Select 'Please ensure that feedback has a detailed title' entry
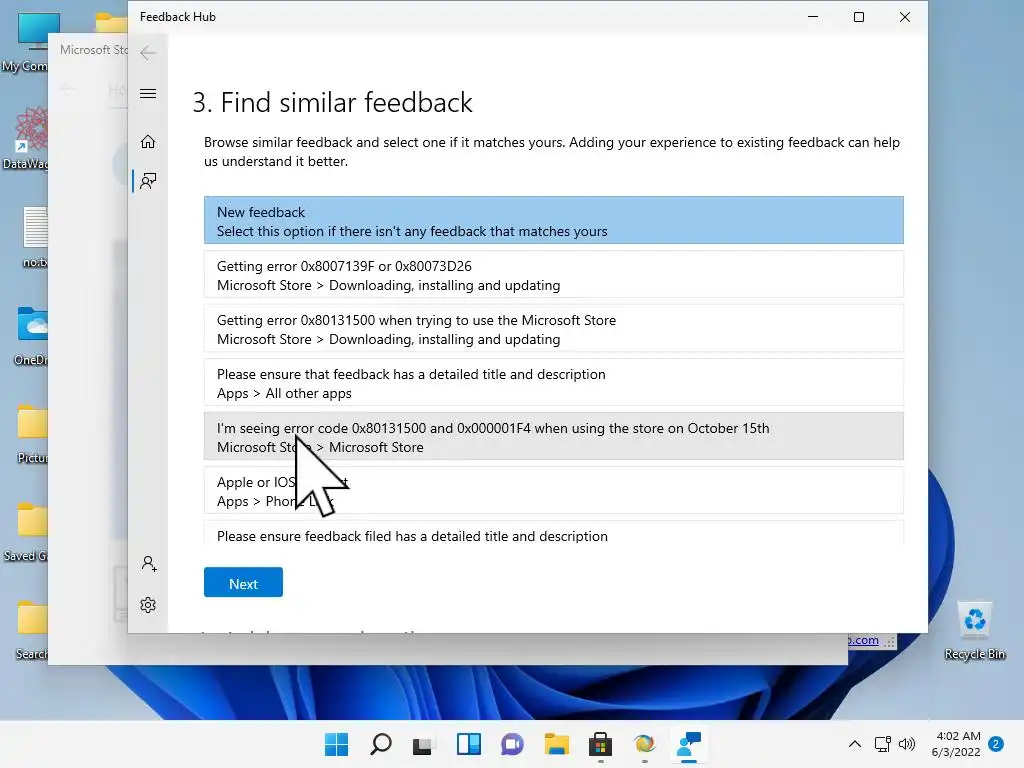Image resolution: width=1024 pixels, height=768 pixels. [x=554, y=383]
